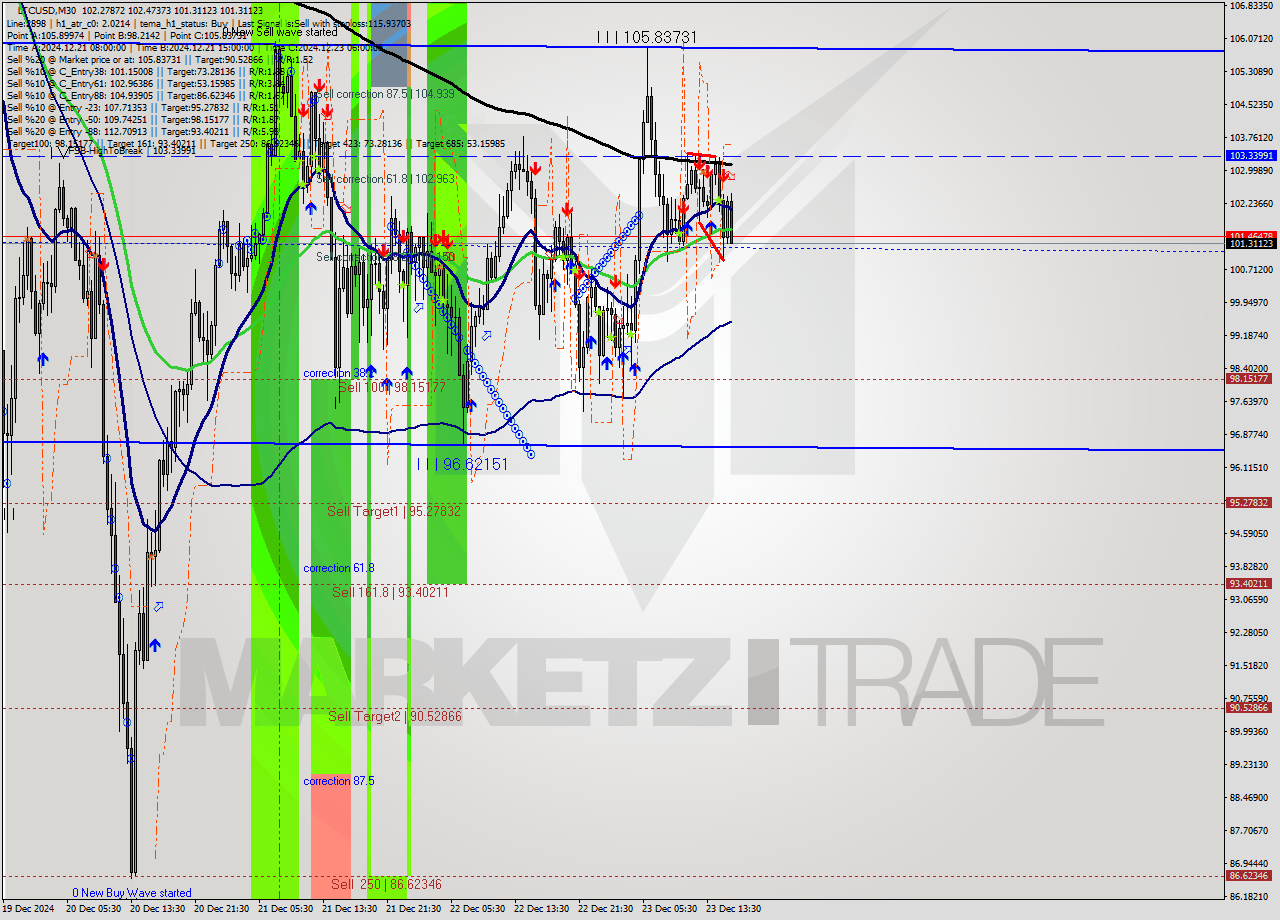
Task: Click the 94.59050 price scale value
Action: tap(1251, 534)
